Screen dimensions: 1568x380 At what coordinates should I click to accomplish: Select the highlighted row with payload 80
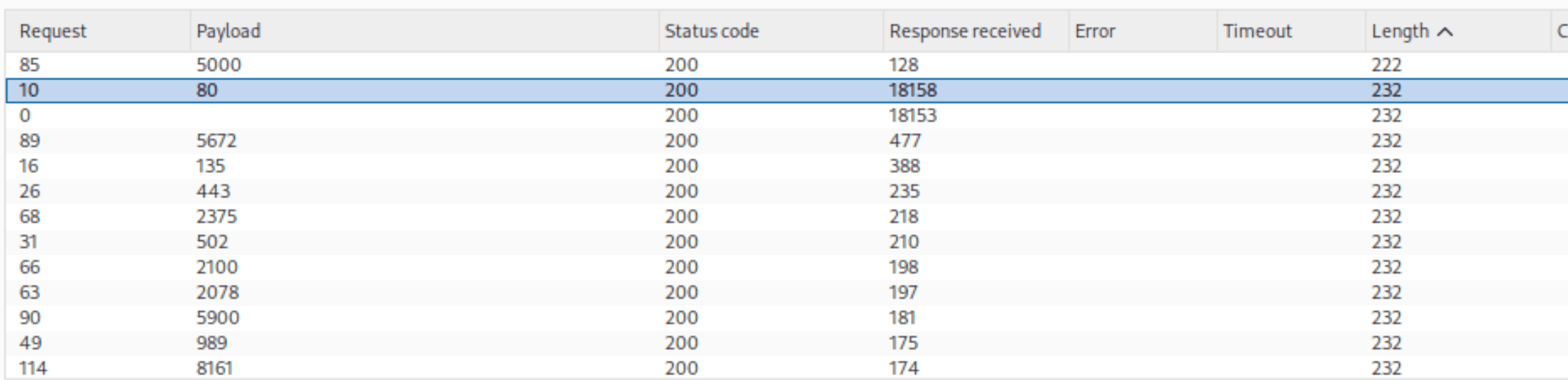[x=786, y=90]
